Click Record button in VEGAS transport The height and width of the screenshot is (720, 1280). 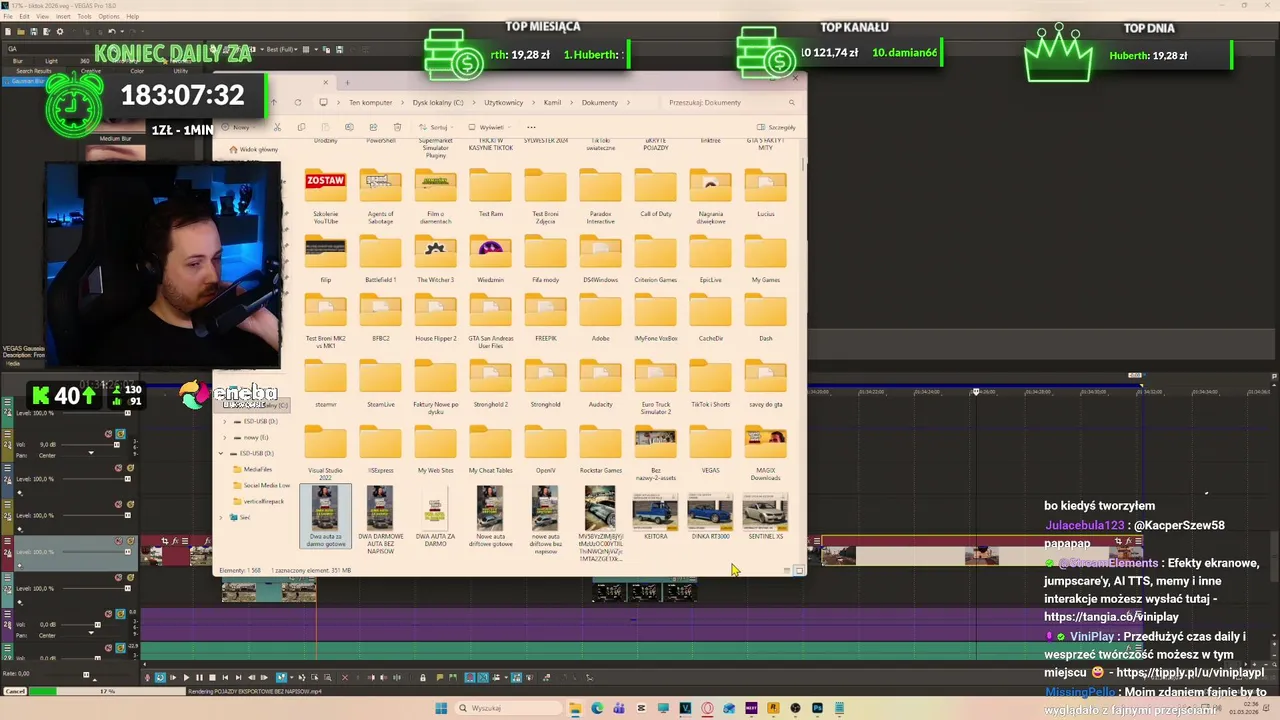[x=147, y=678]
